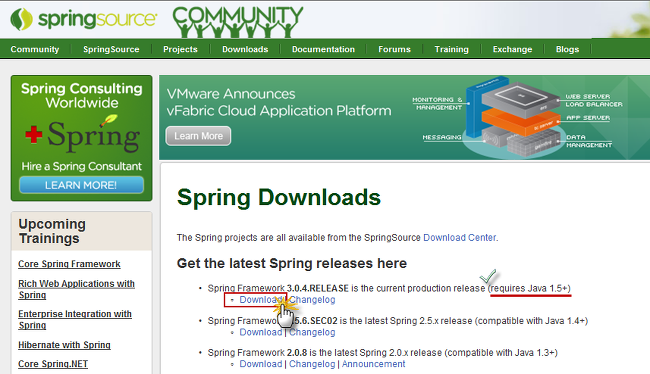This screenshot has width=650, height=374.
Task: Open Documentation in the nav bar
Action: point(323,49)
